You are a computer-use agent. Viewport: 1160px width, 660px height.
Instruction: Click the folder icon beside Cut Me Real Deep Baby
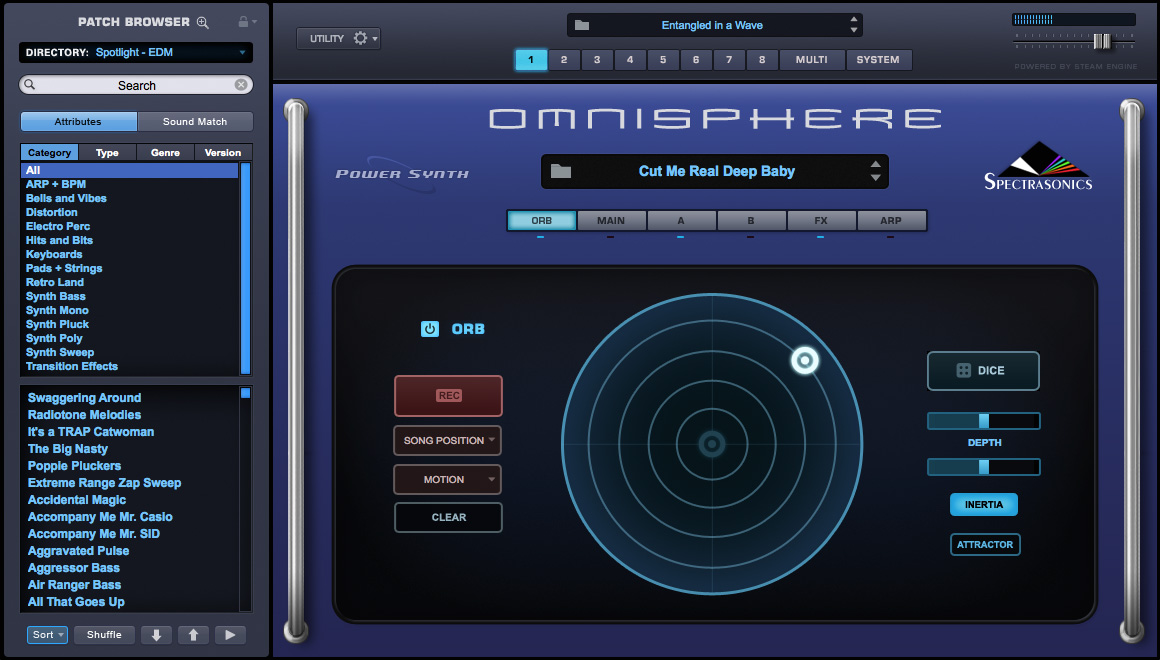(x=562, y=171)
